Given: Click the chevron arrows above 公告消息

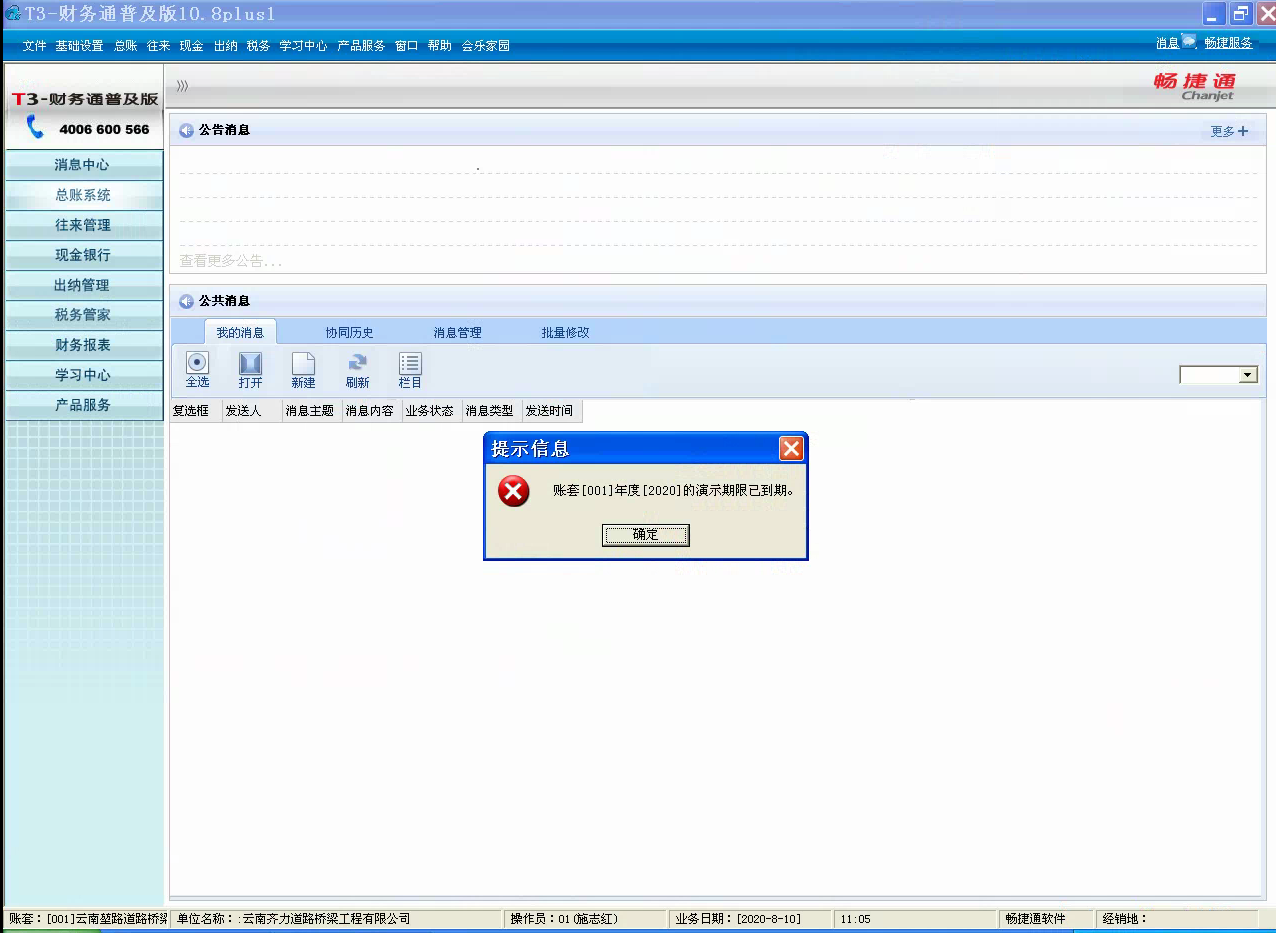Looking at the screenshot, I should (x=182, y=86).
